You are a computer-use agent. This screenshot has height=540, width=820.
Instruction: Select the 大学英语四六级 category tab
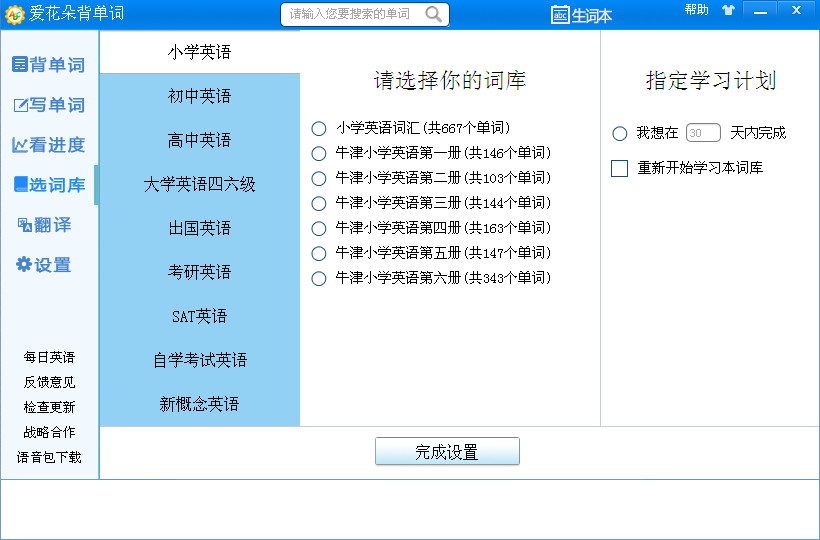199,184
